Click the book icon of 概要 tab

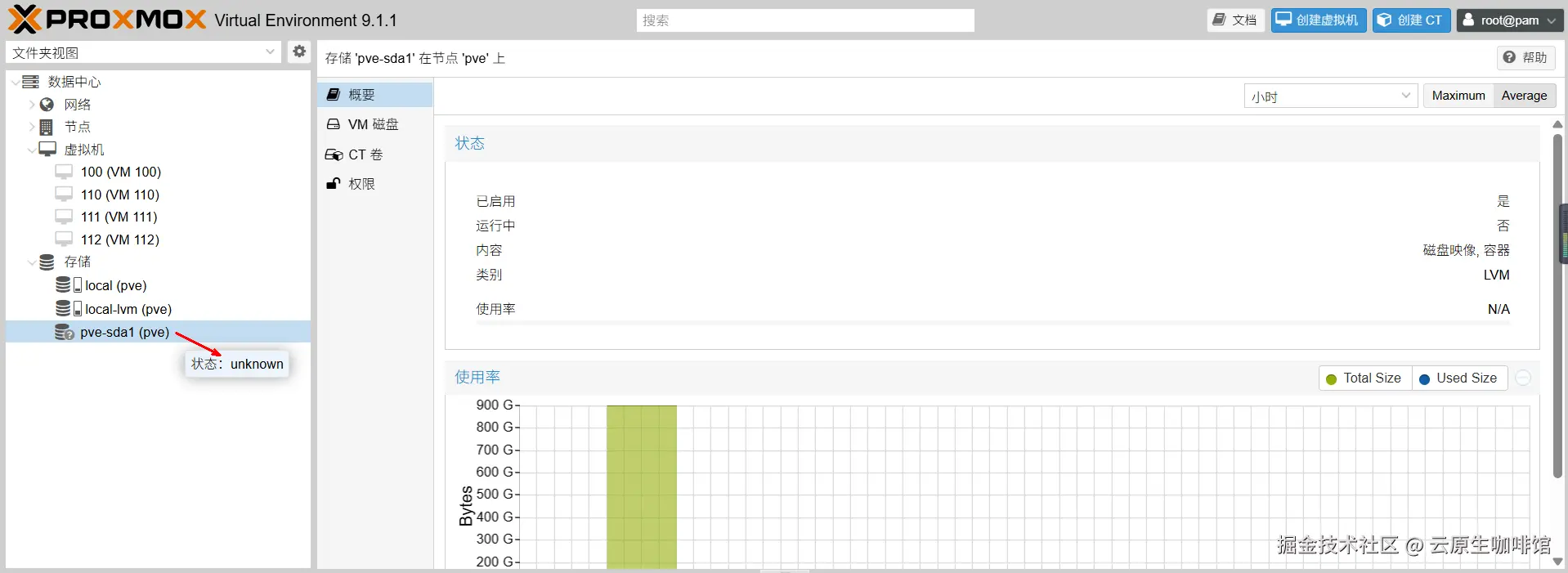(x=334, y=95)
